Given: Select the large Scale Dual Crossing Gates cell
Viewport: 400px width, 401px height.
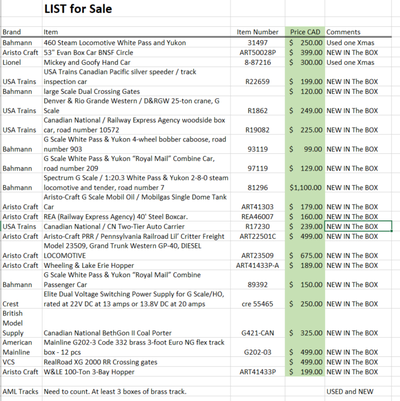Looking at the screenshot, I should coord(136,91).
